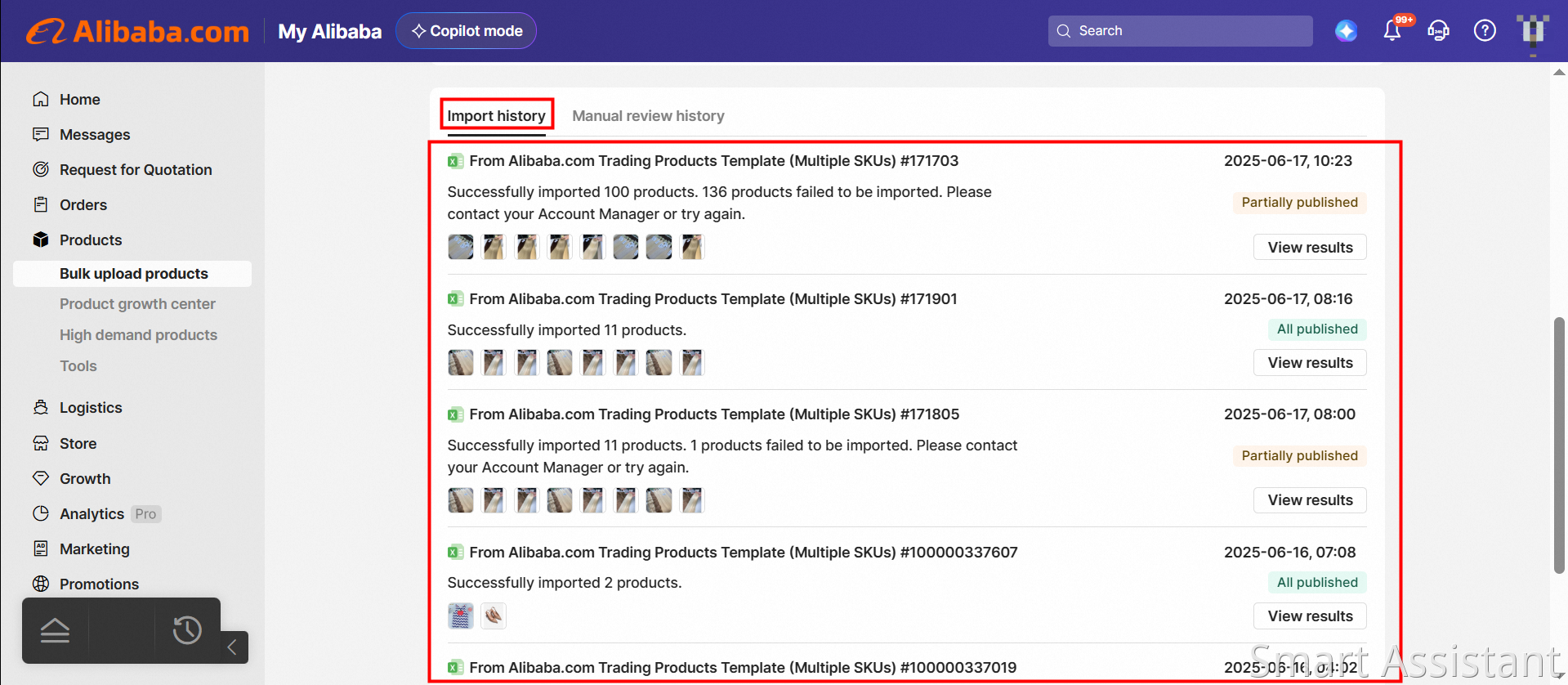Click the help question mark icon

[x=1485, y=31]
